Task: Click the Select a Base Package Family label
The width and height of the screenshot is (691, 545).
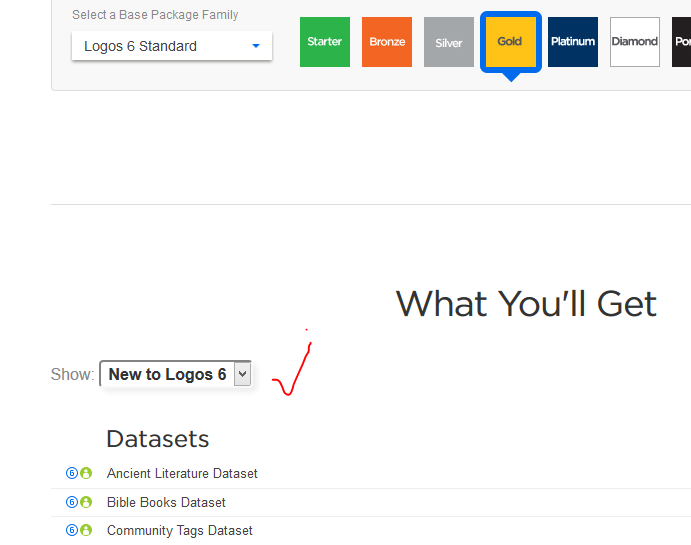Action: (155, 15)
